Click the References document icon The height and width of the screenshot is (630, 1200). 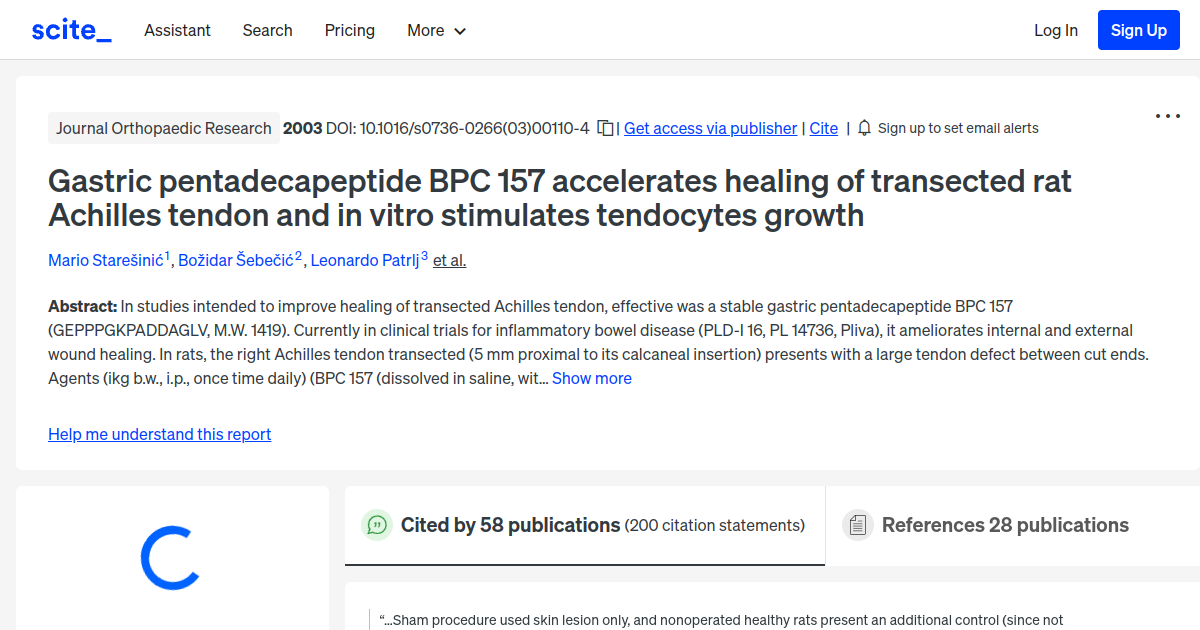click(x=857, y=524)
